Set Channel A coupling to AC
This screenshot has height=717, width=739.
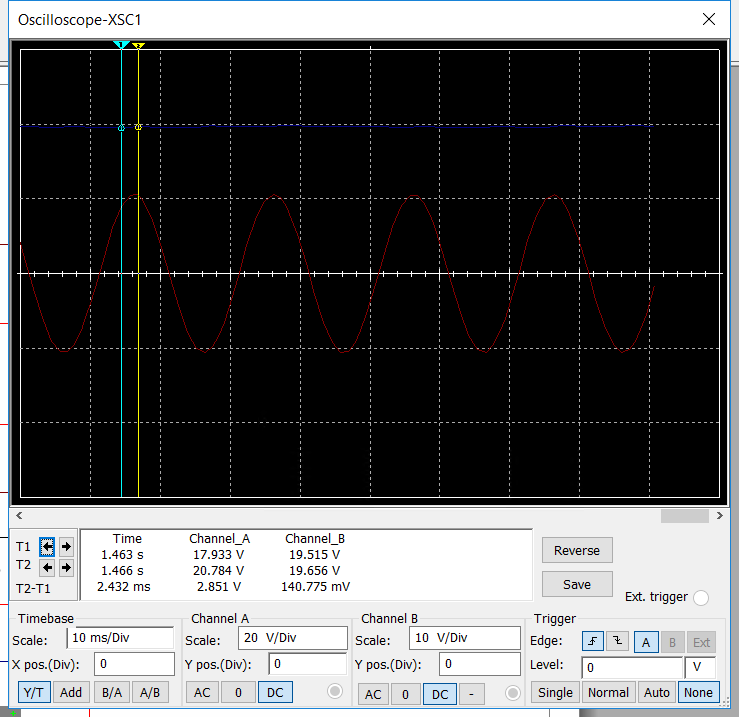tap(201, 692)
